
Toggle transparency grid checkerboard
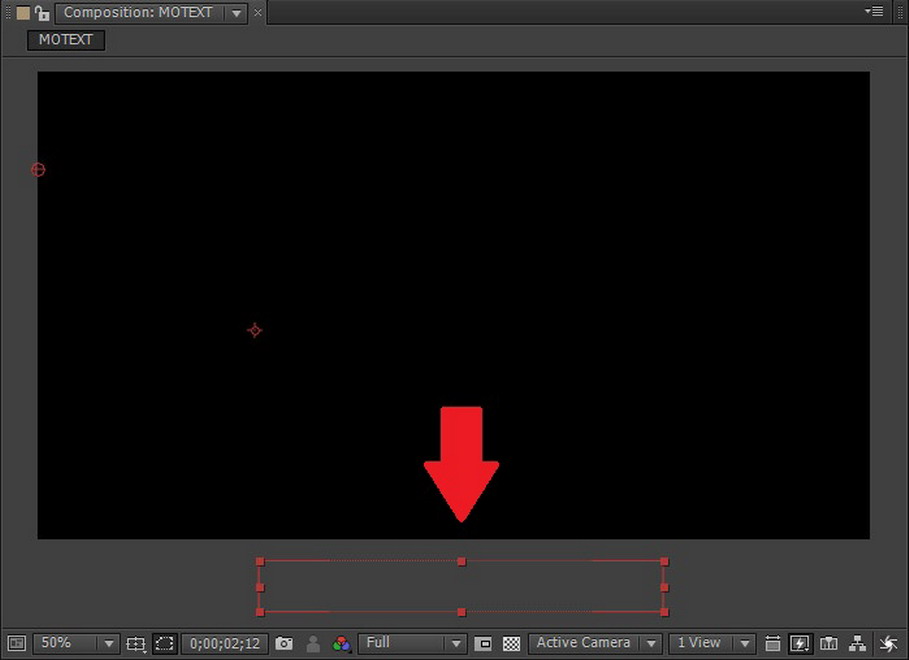tap(511, 644)
